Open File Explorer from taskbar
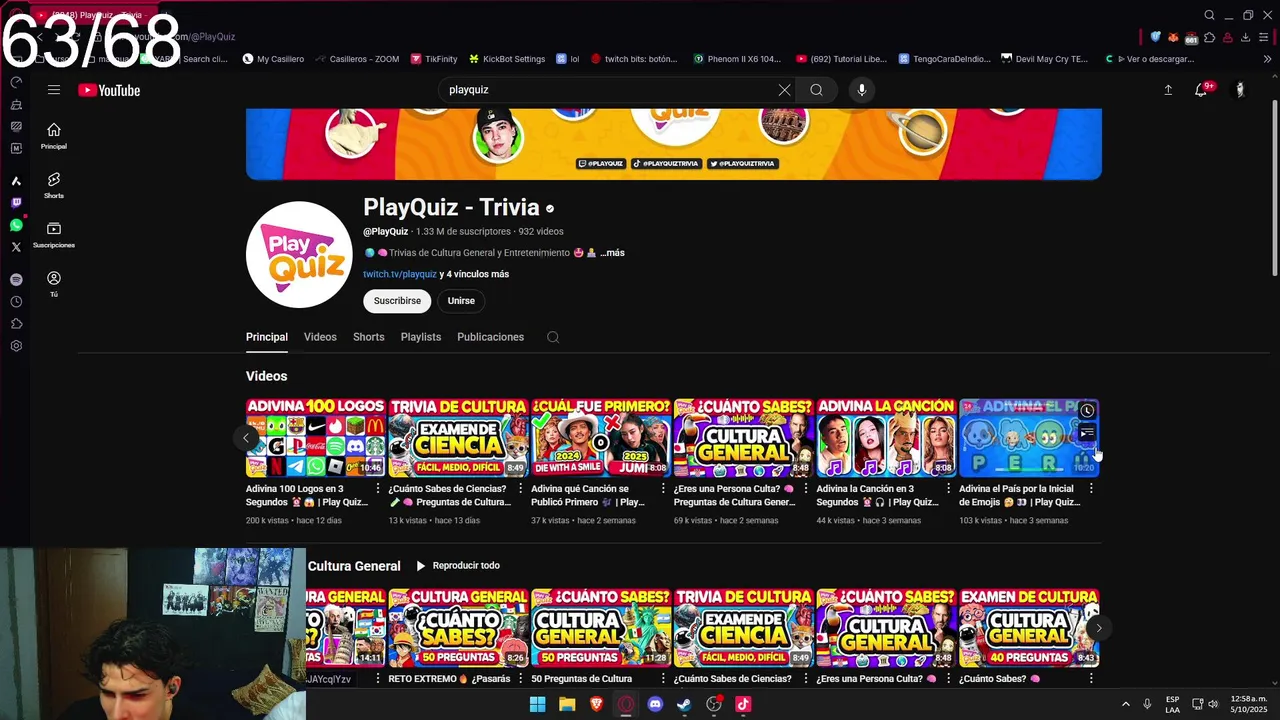Viewport: 1280px width, 720px height. (567, 704)
